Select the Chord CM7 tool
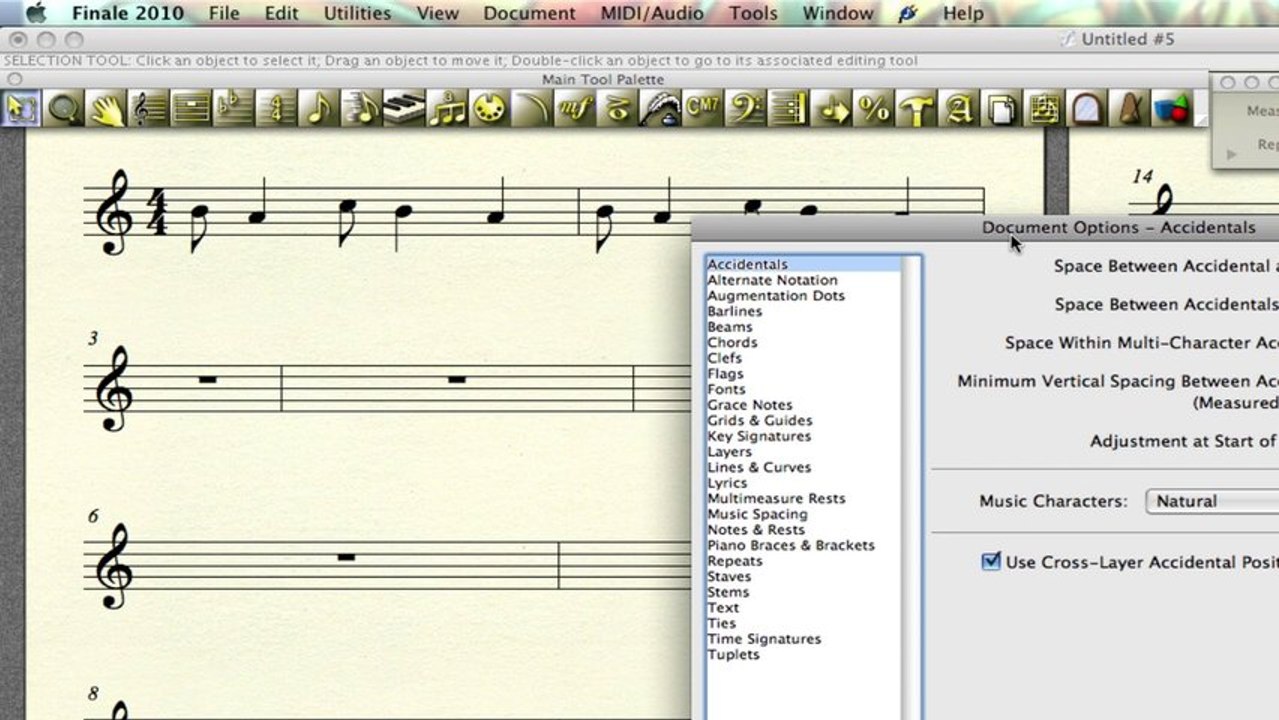The width and height of the screenshot is (1279, 720). (x=701, y=108)
